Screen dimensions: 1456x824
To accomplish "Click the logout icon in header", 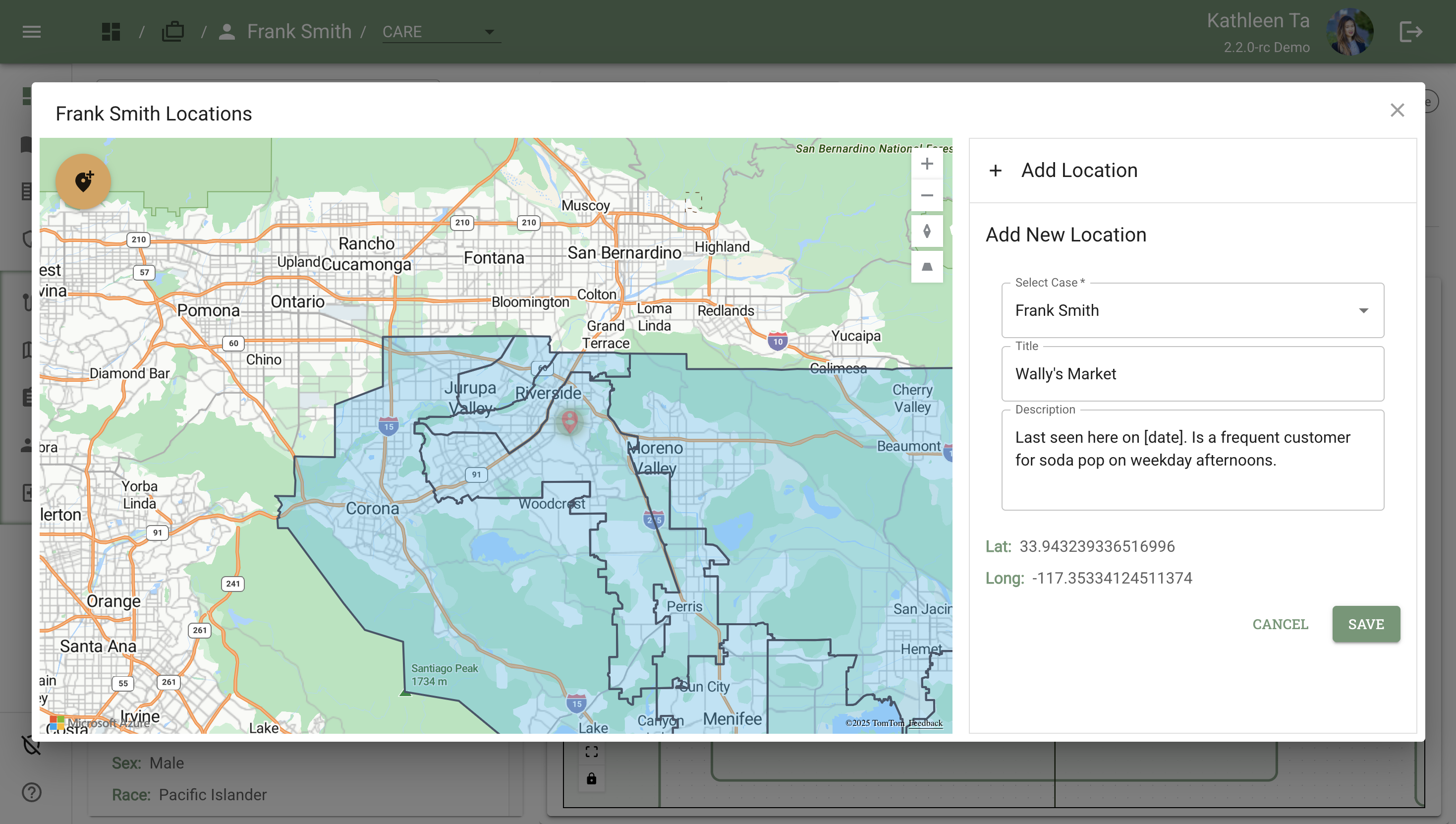I will coord(1410,32).
